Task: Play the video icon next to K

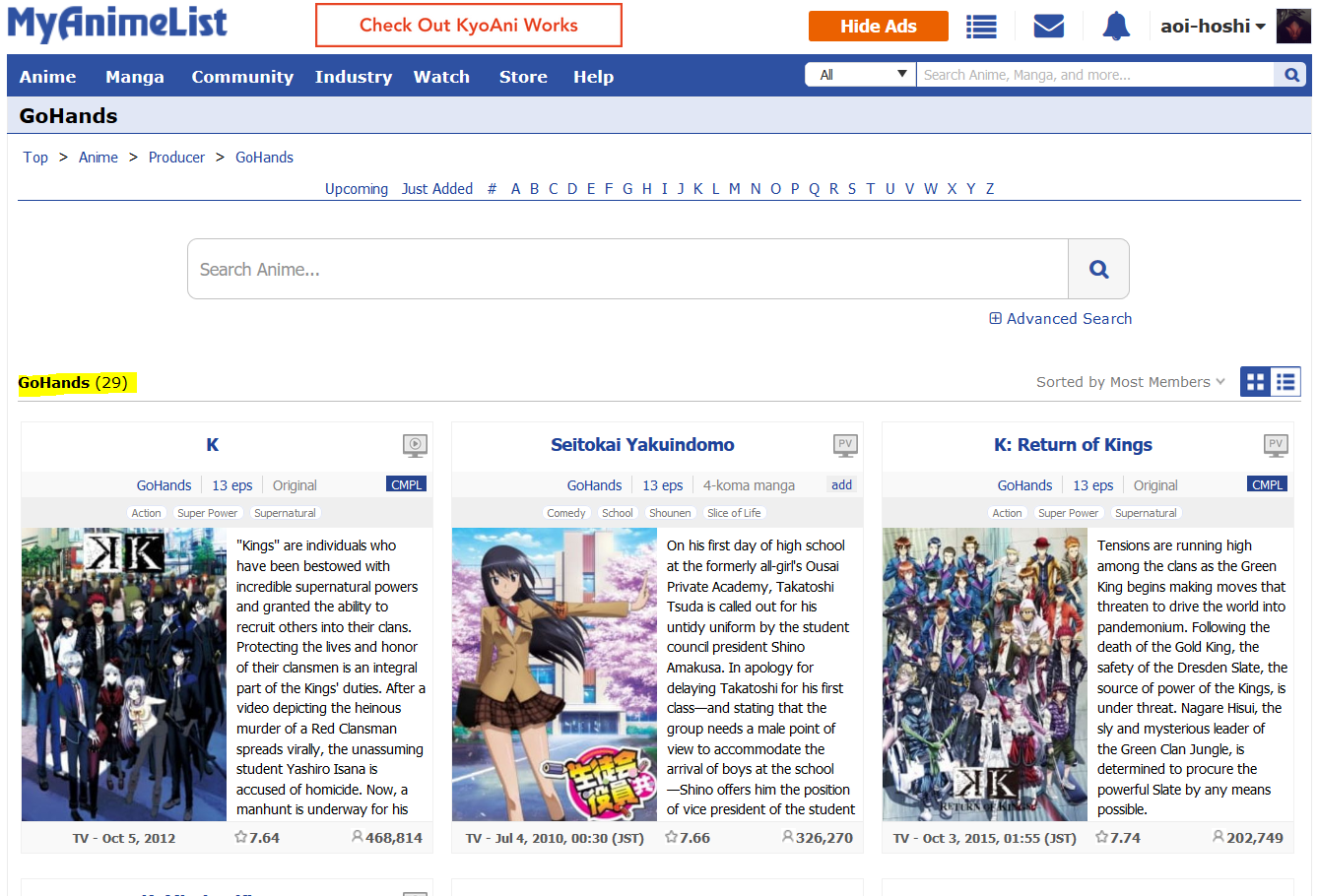Action: [415, 445]
